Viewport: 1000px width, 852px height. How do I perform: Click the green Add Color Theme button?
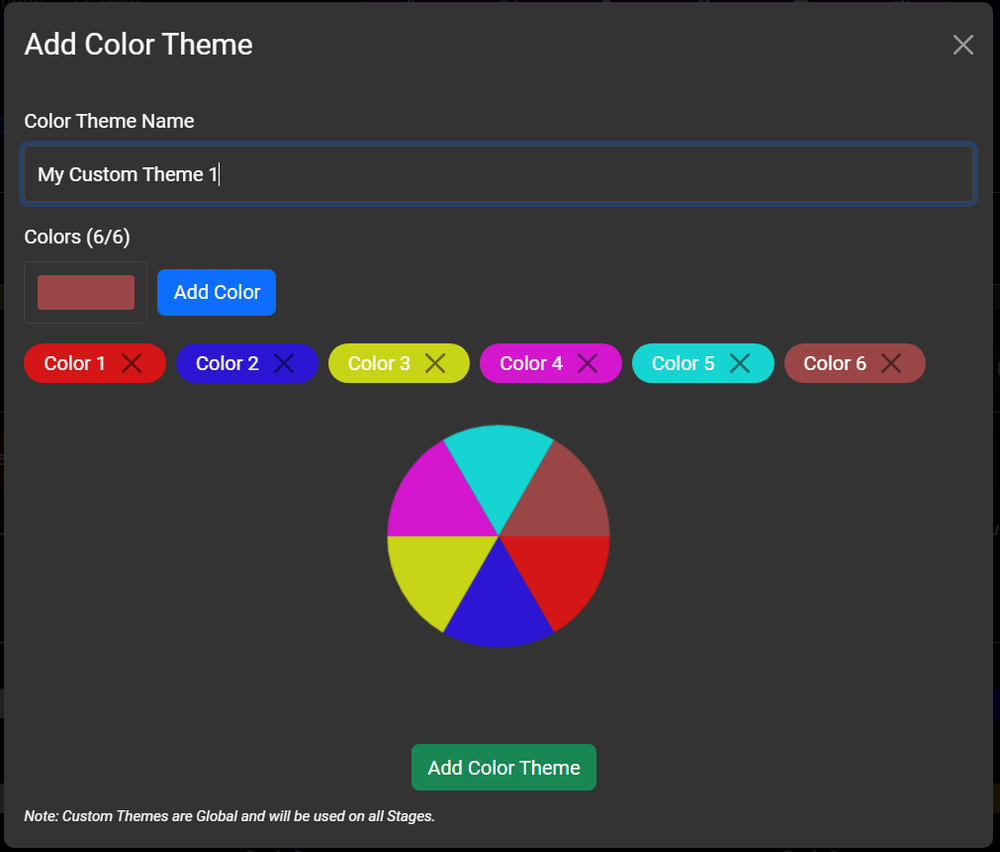[x=503, y=768]
